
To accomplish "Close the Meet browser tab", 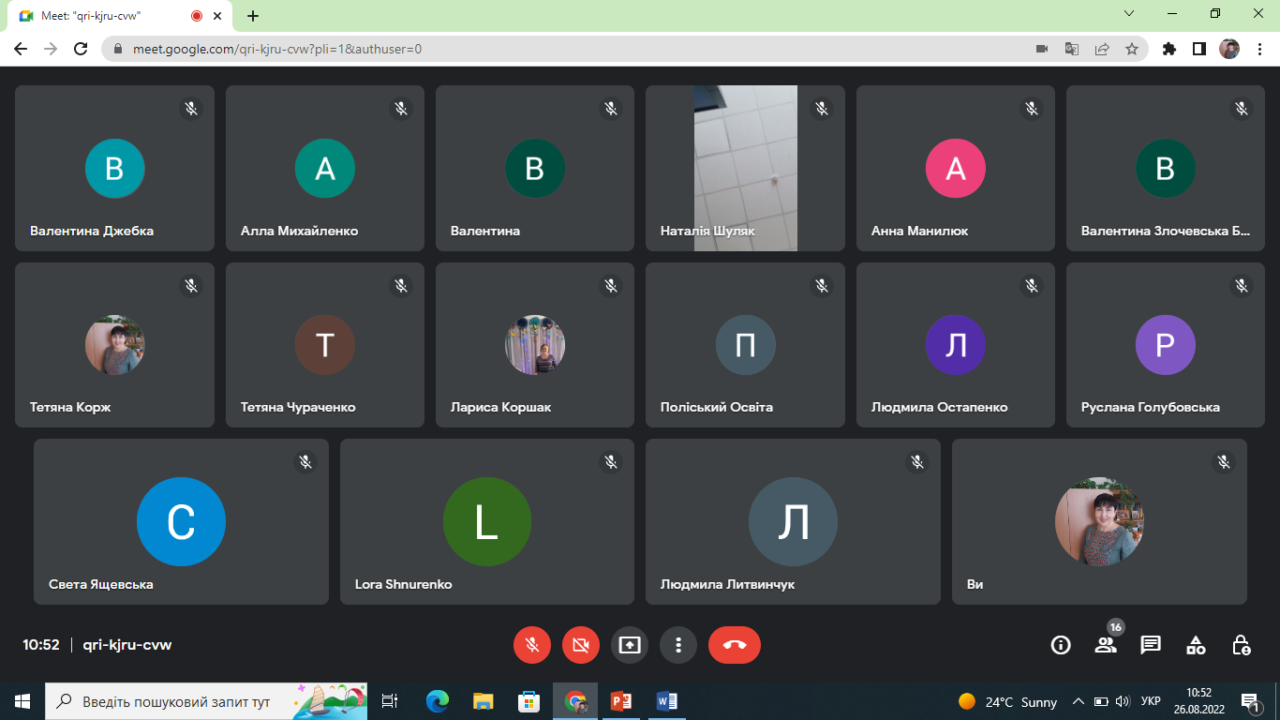I will (217, 16).
